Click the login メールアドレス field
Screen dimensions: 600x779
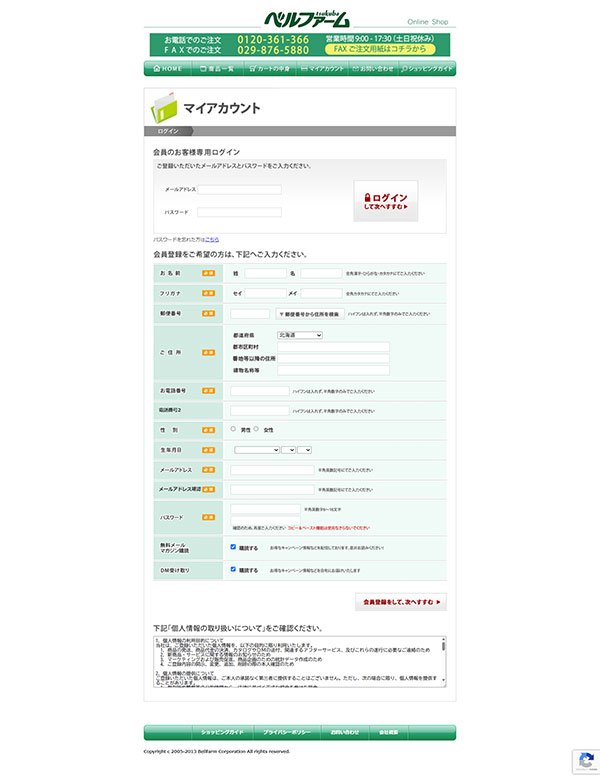(239, 189)
